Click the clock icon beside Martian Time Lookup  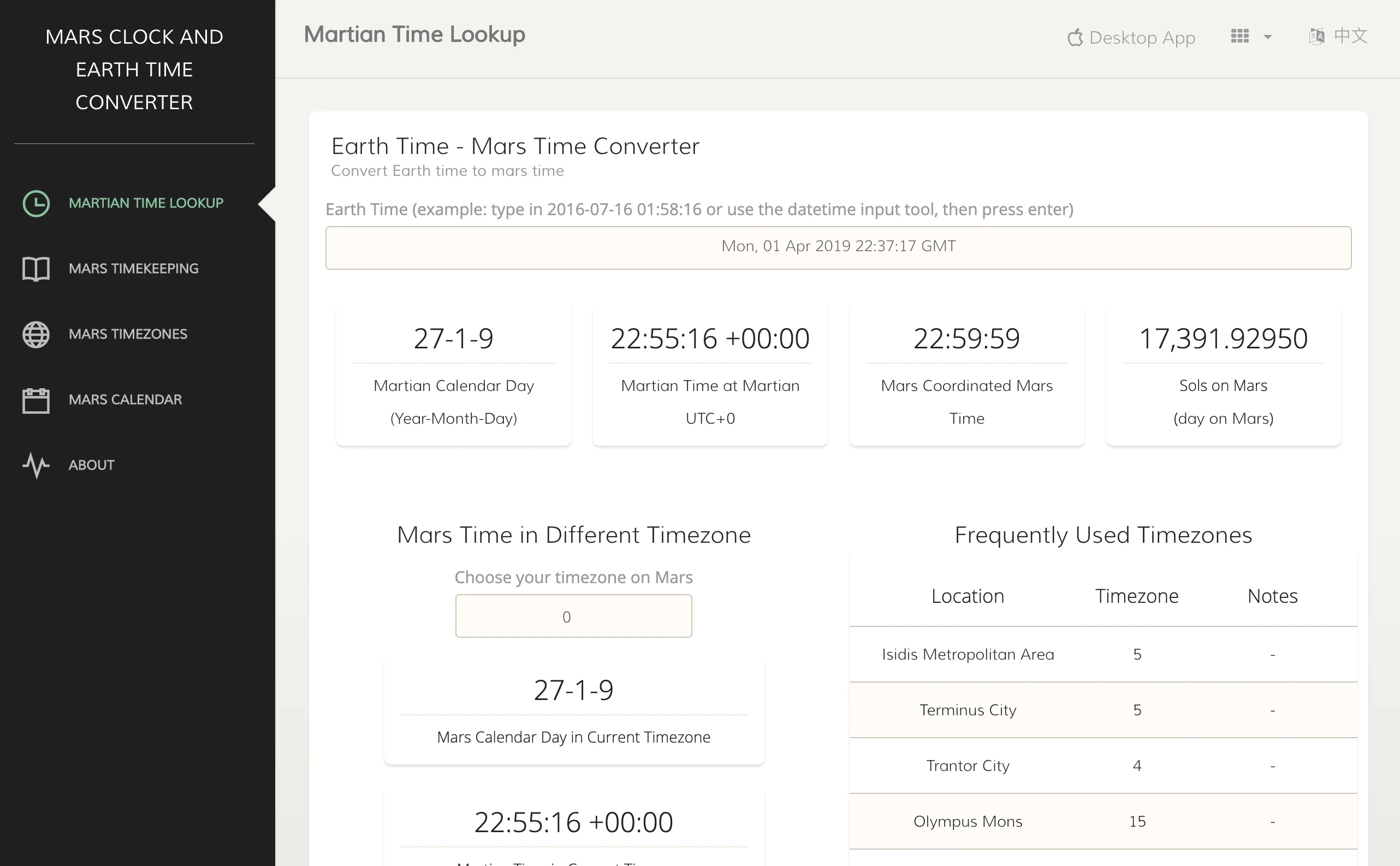36,203
